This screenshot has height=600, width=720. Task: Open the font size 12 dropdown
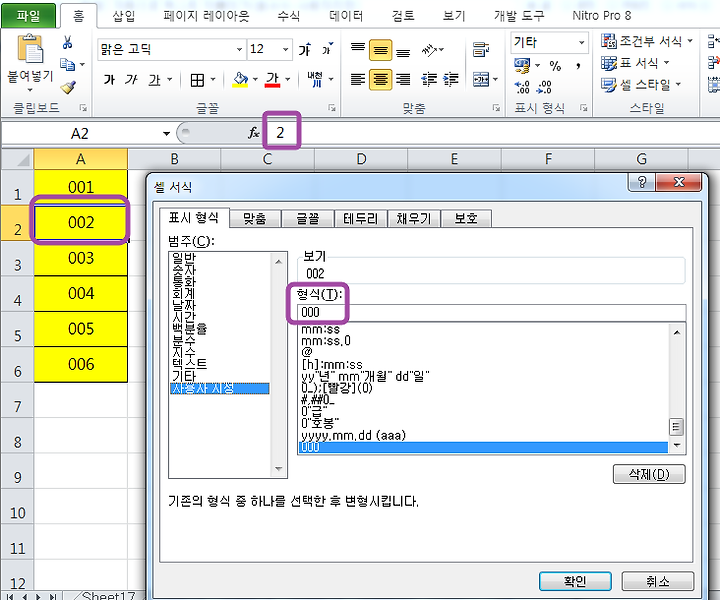[286, 49]
